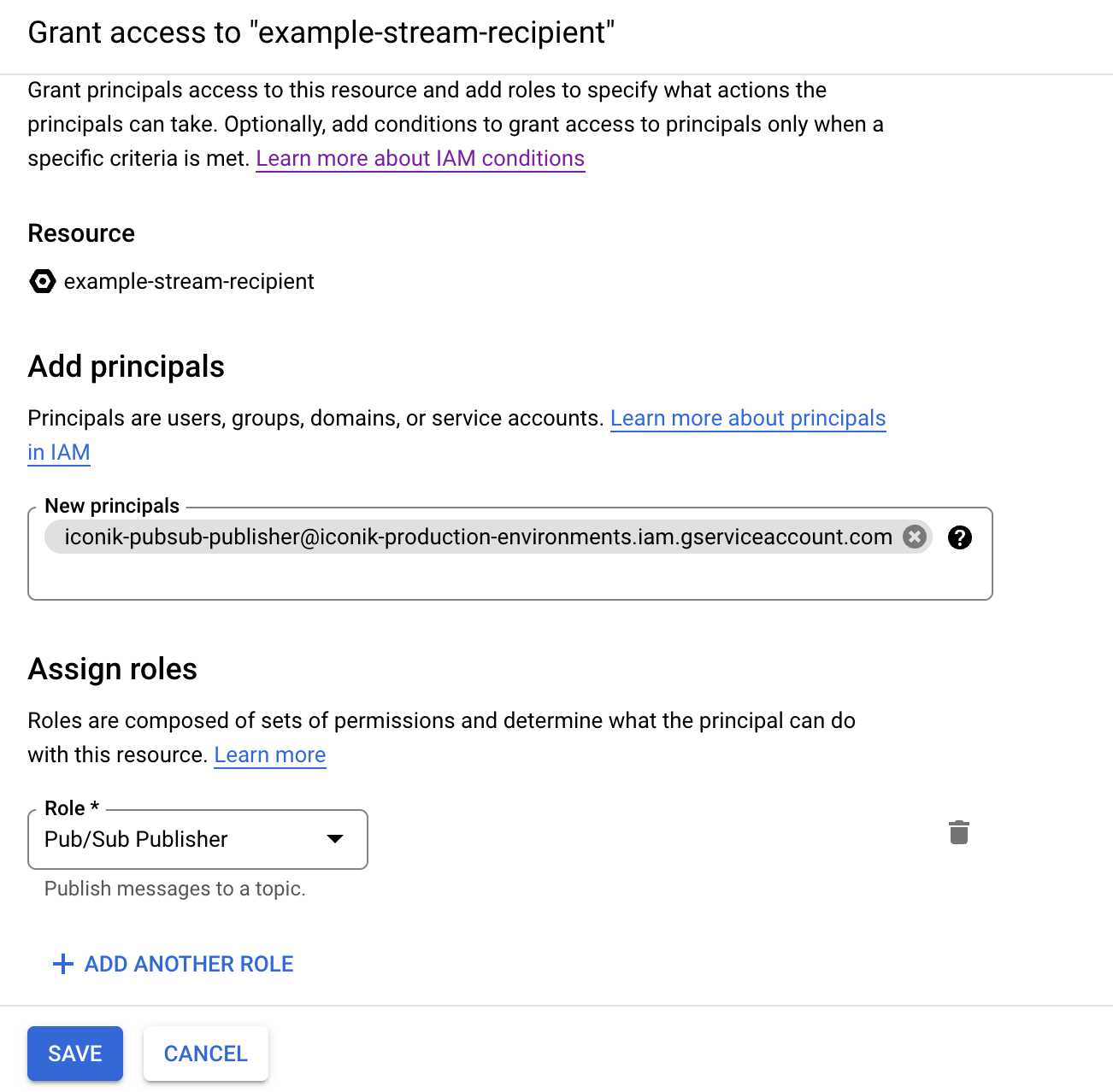Select the iconik-pubsub-publisher service account chip
Screen dimensions: 1113x1092
(x=477, y=537)
